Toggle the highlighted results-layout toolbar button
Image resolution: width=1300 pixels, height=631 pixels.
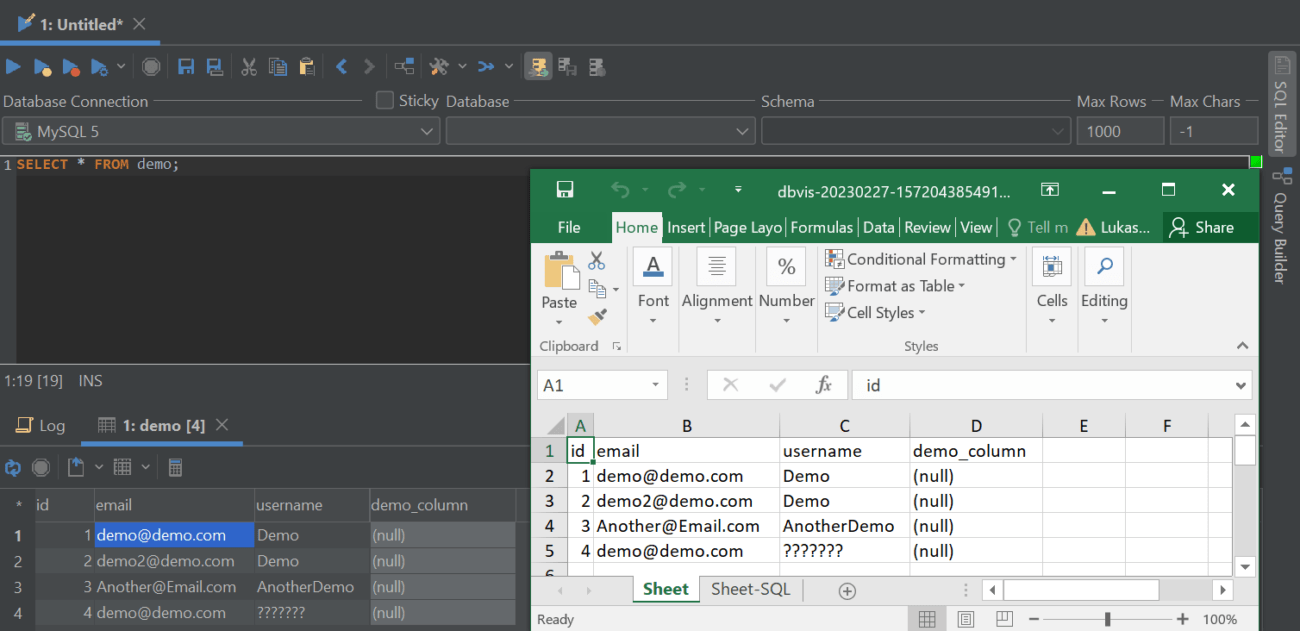point(539,66)
